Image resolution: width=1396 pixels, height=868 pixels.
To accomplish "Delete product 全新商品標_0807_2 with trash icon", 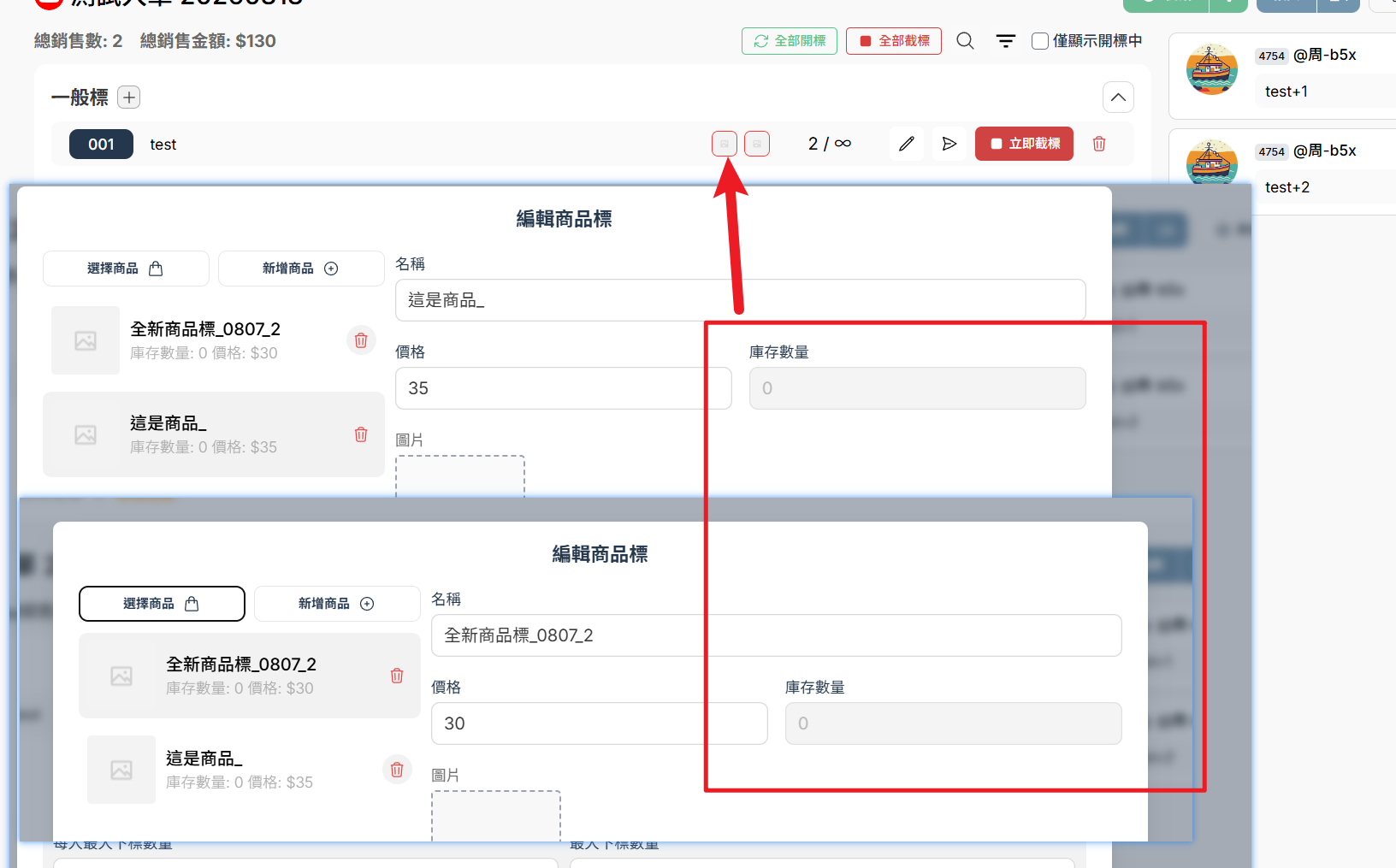I will (361, 340).
